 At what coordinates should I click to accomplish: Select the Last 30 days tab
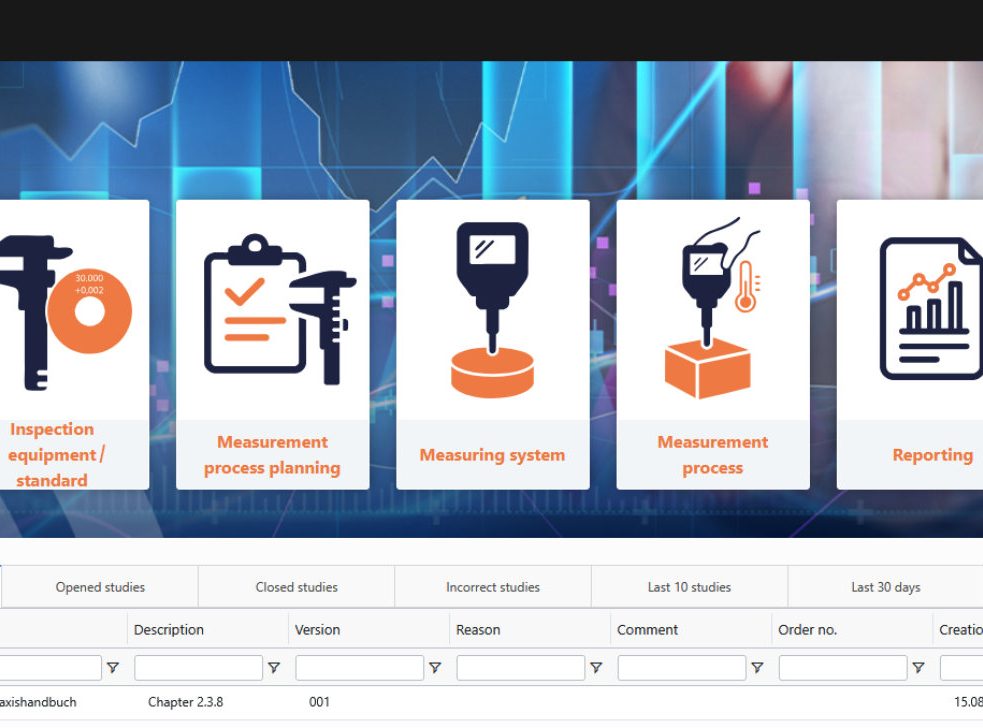885,587
